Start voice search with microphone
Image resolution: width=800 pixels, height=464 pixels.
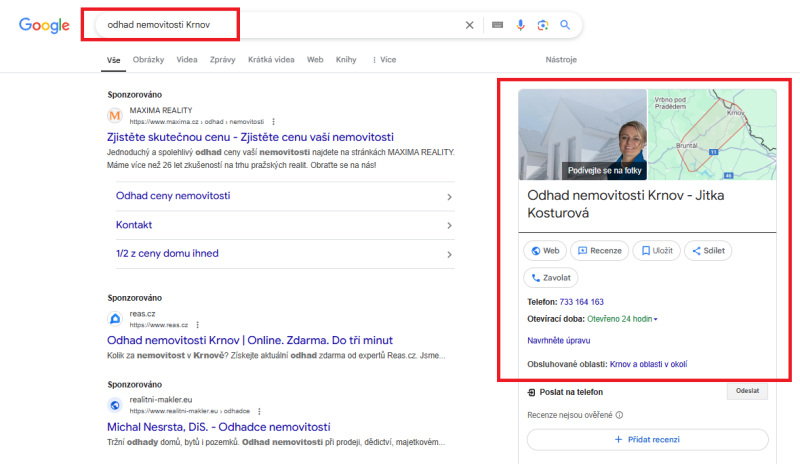[x=520, y=25]
